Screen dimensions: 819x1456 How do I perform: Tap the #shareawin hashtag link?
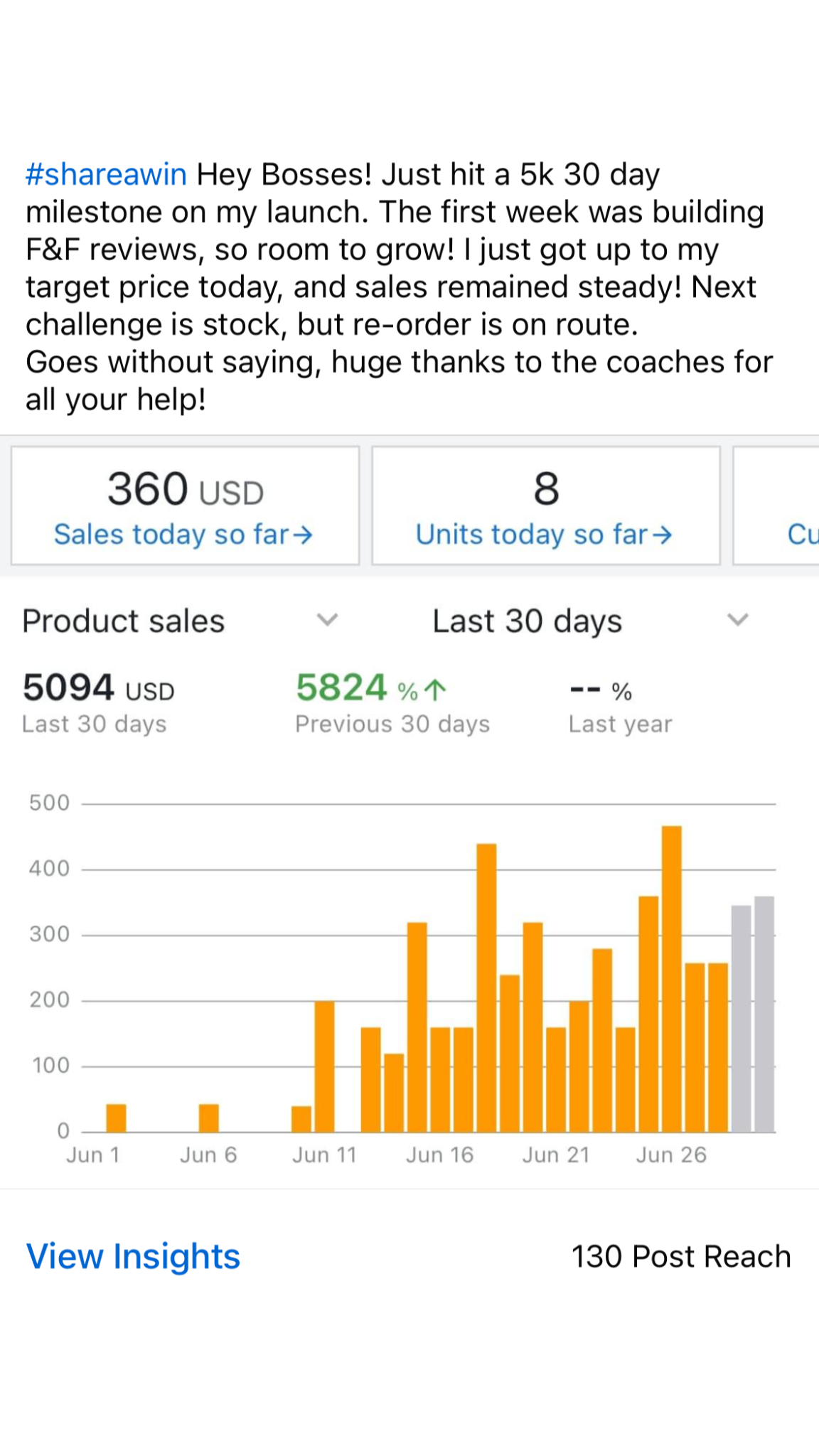106,175
